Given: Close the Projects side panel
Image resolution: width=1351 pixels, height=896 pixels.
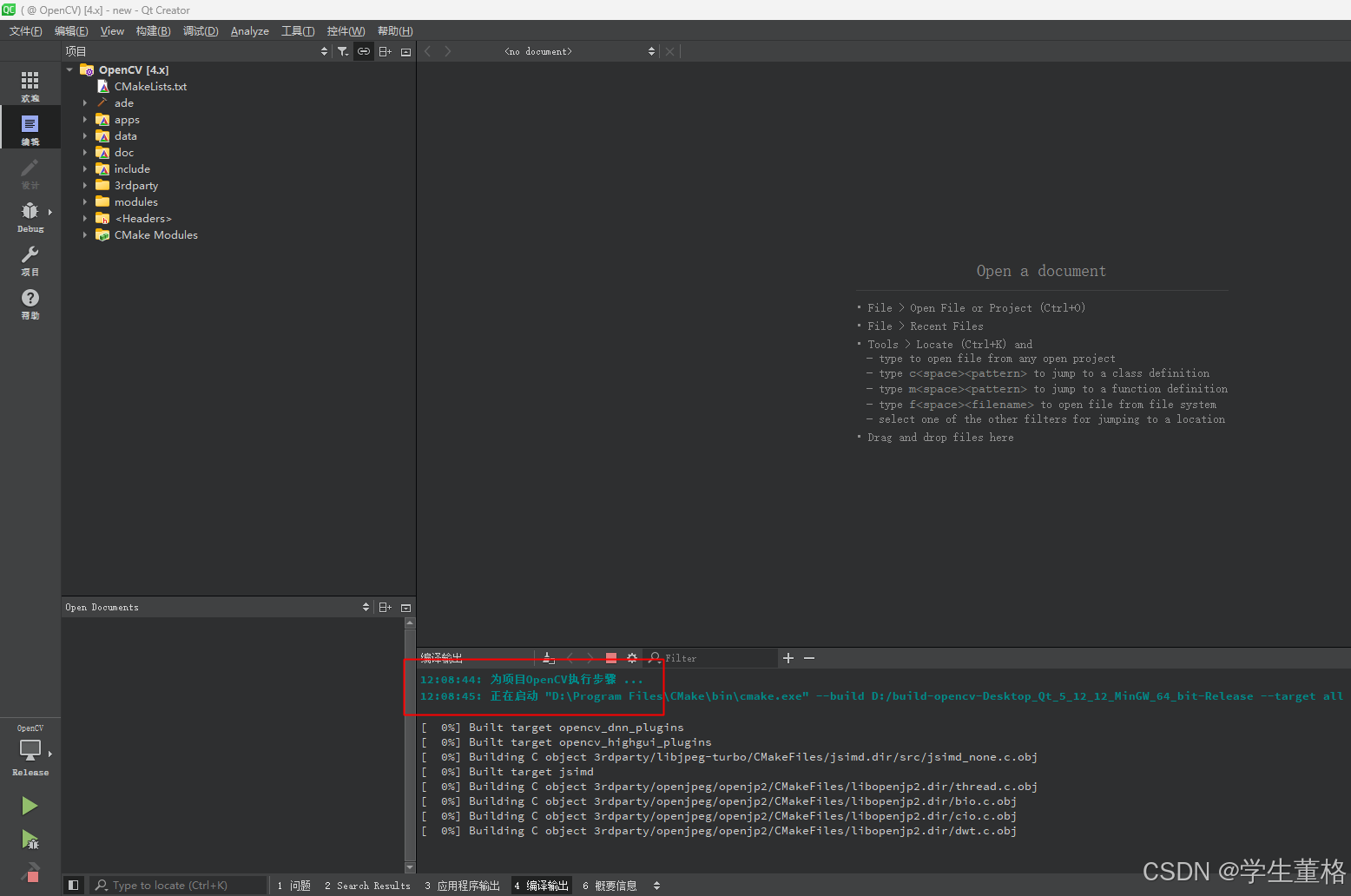Looking at the screenshot, I should tap(405, 51).
